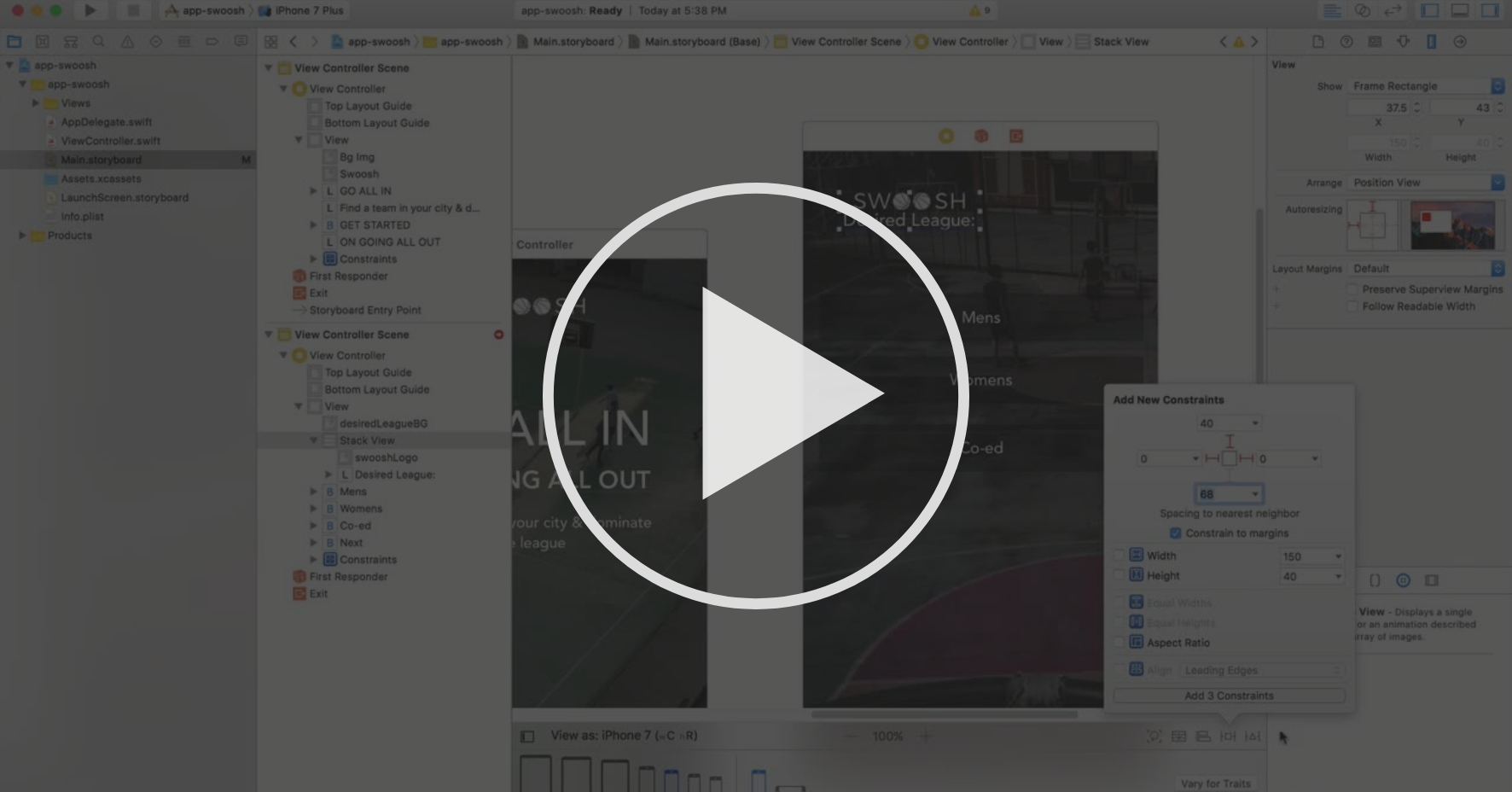
Task: Open the File inspector
Action: [1319, 42]
